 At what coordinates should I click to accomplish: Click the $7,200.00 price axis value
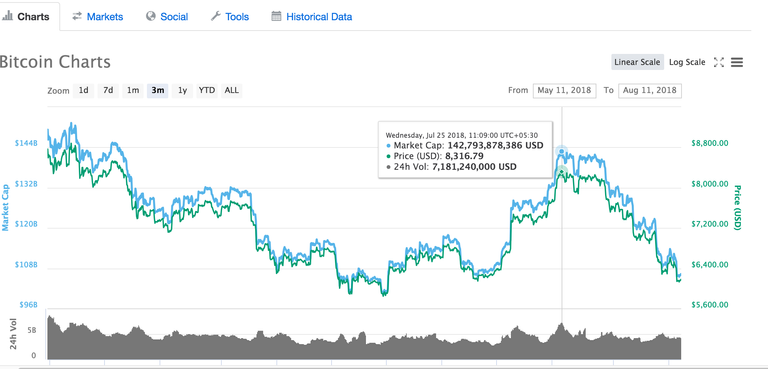point(710,224)
